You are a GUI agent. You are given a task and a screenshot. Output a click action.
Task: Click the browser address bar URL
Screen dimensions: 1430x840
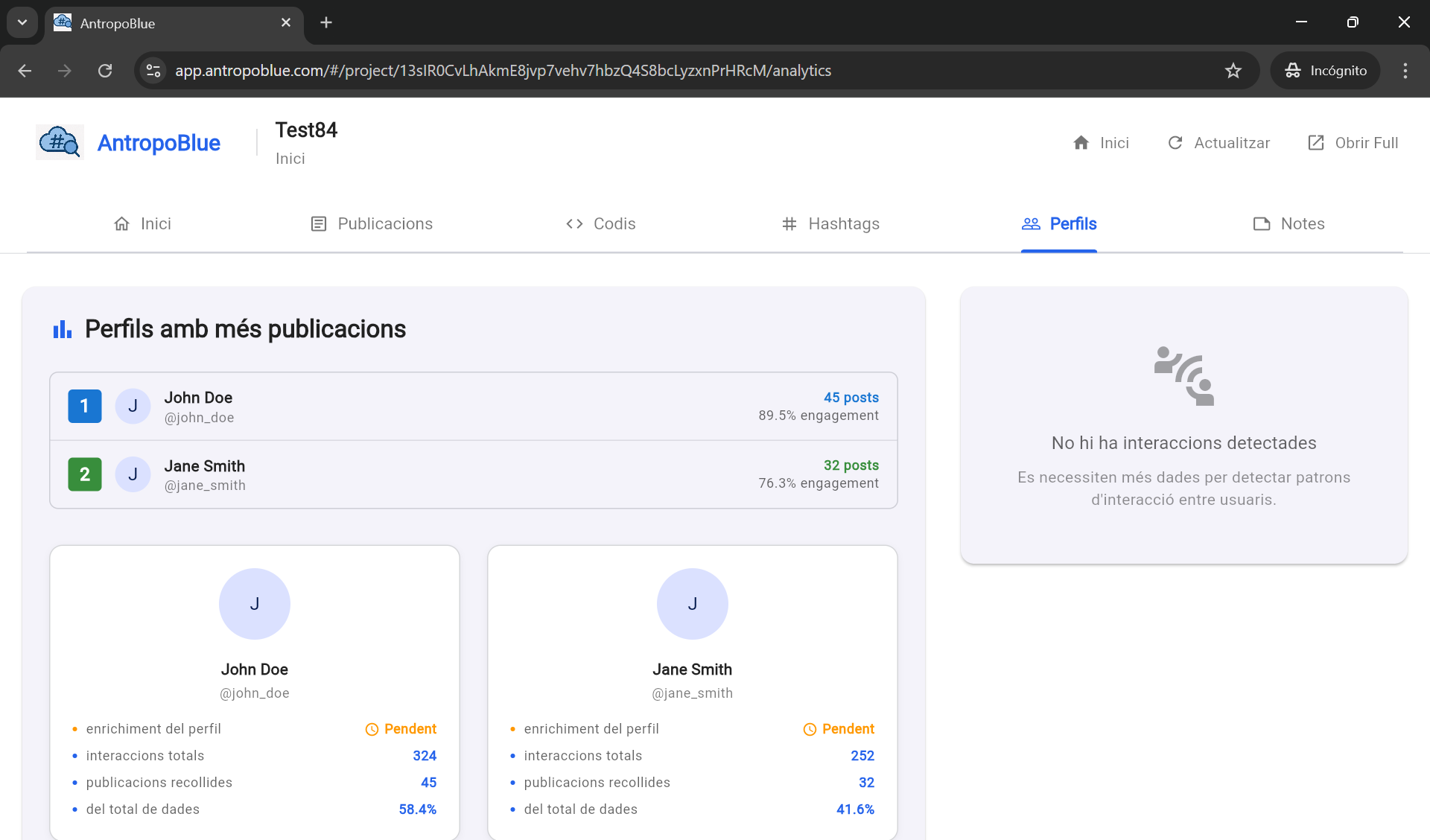pos(503,71)
